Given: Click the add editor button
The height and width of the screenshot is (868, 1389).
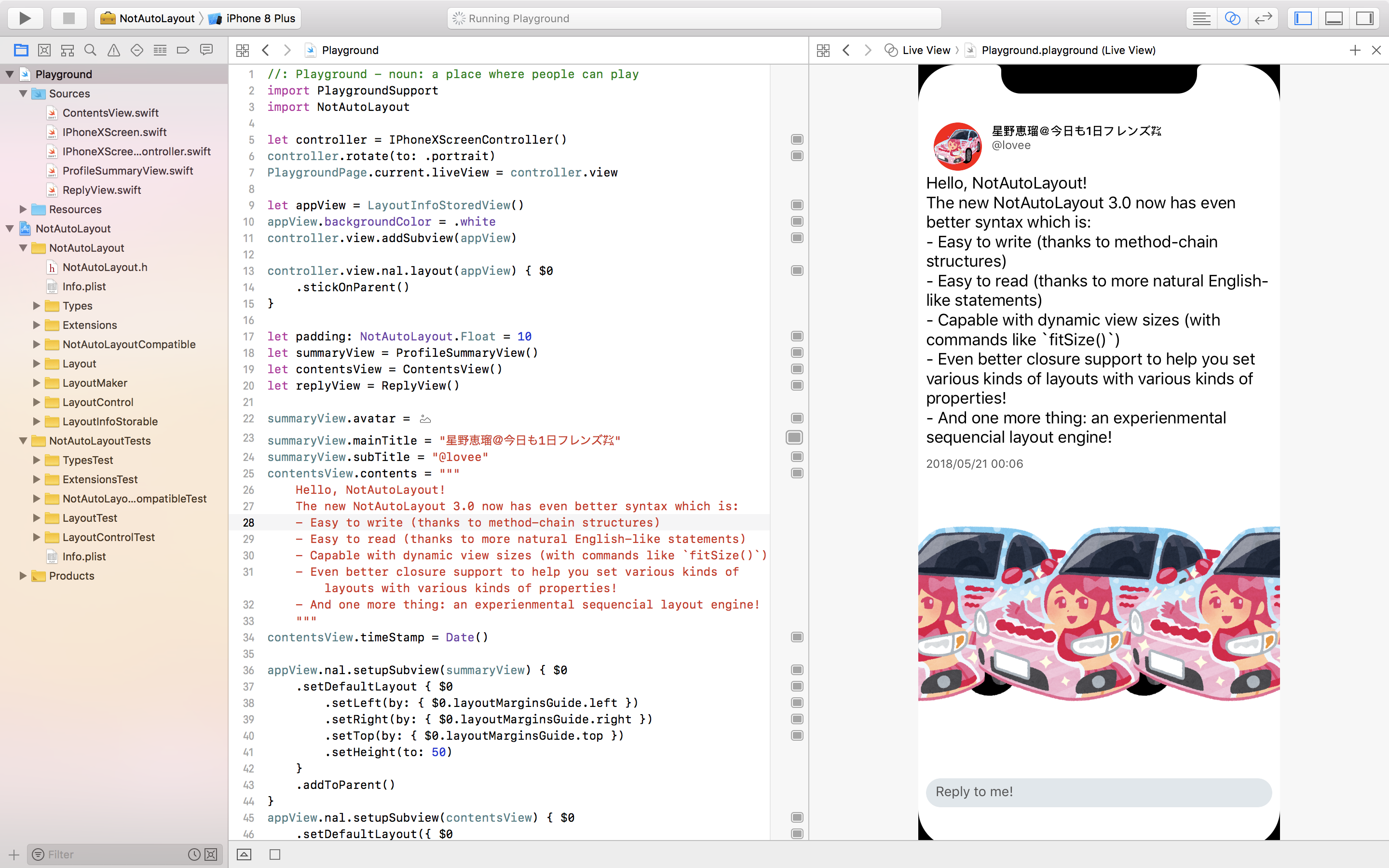Looking at the screenshot, I should (x=1355, y=50).
